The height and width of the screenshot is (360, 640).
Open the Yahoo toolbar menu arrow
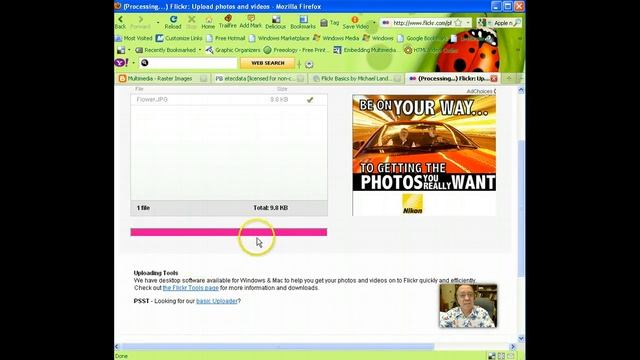(133, 63)
